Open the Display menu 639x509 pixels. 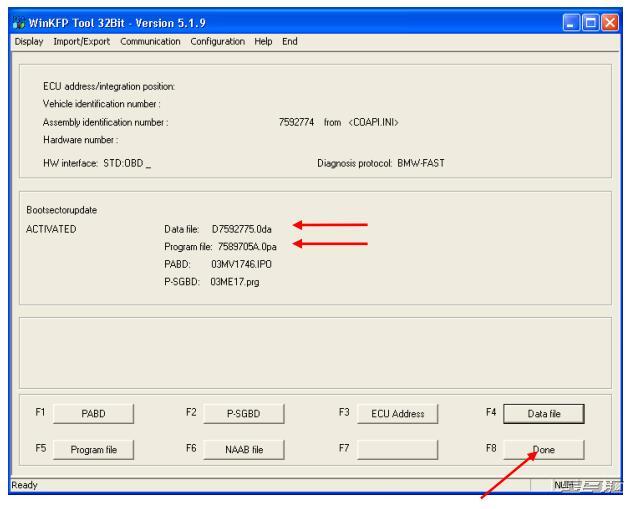click(x=29, y=42)
